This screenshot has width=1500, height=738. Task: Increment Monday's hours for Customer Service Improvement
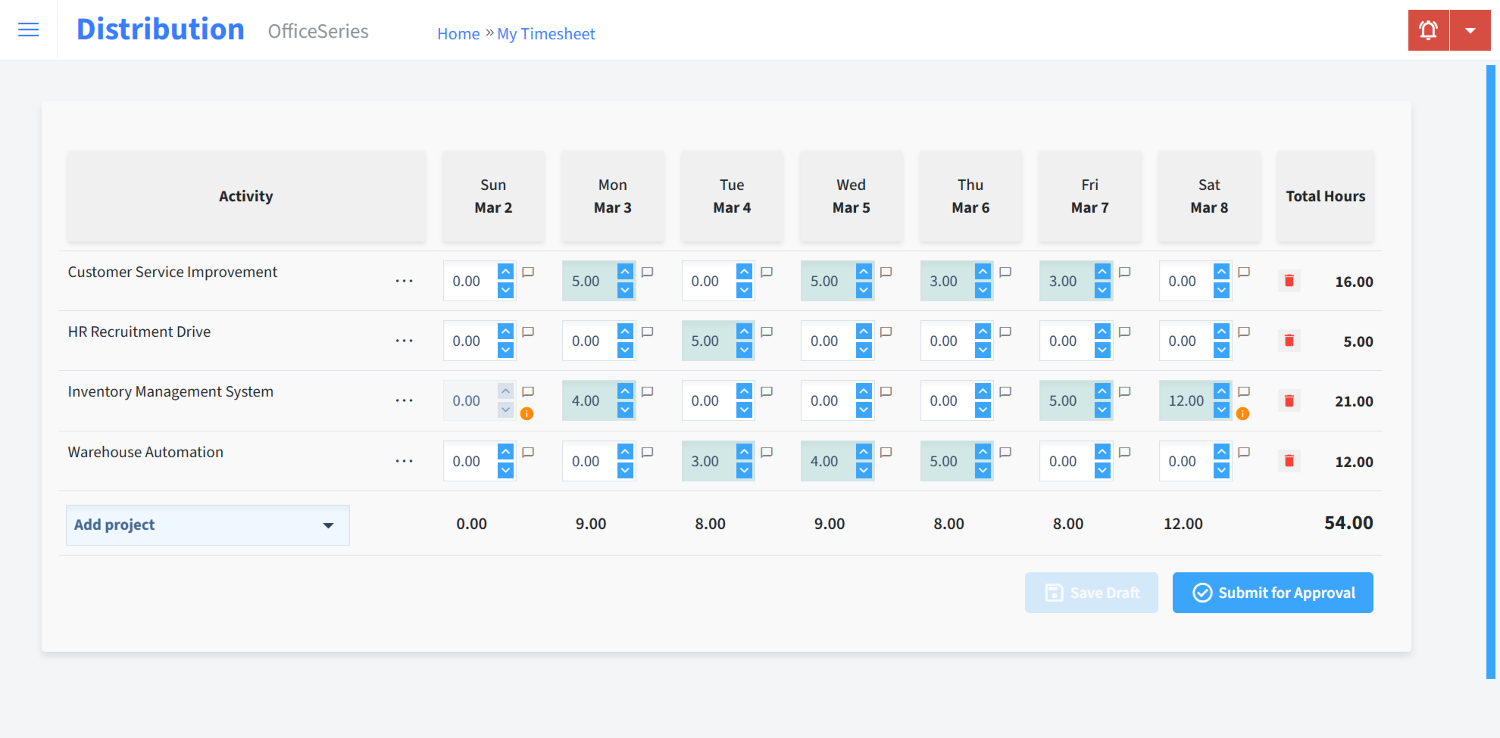click(624, 272)
